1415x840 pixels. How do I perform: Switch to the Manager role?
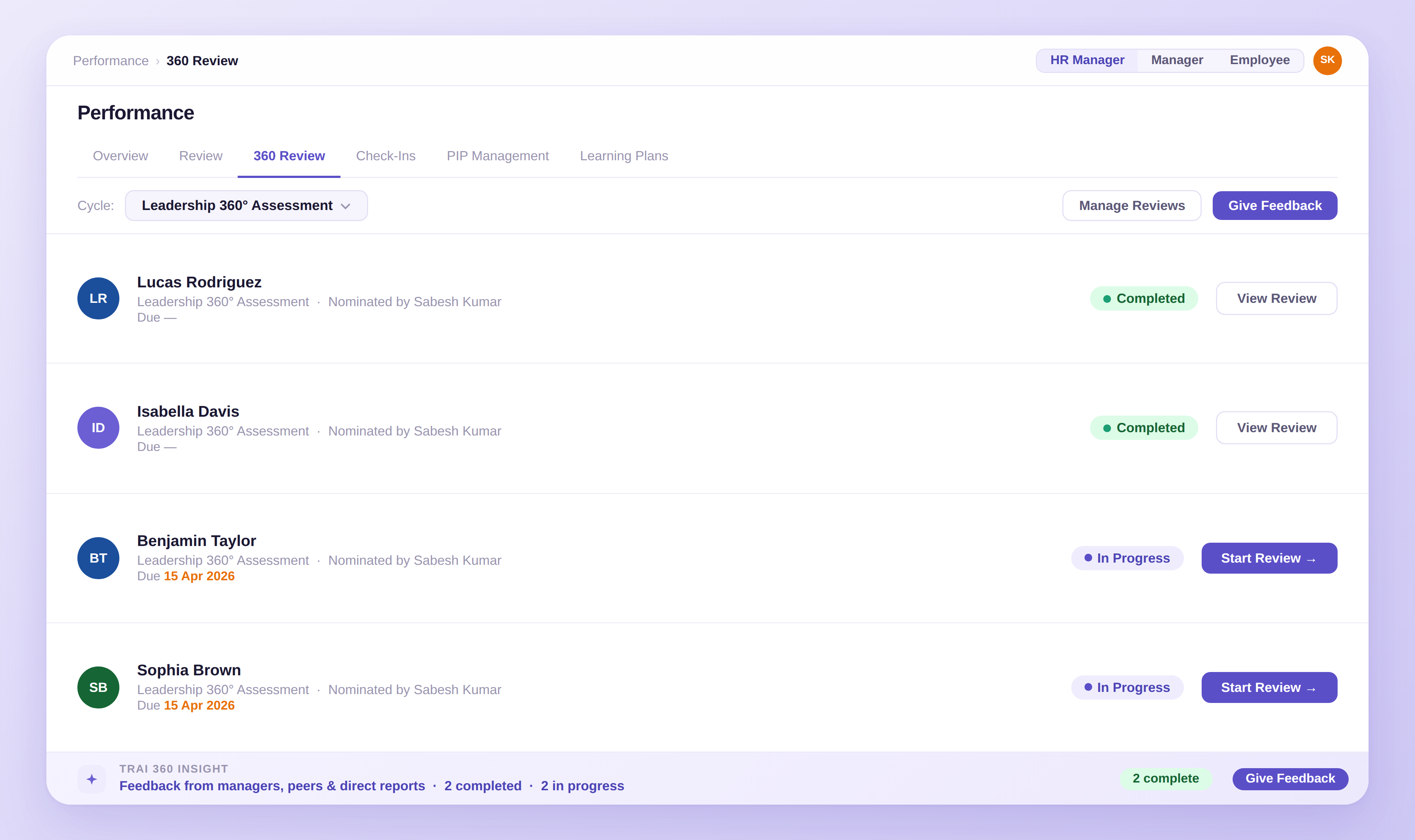pos(1176,60)
